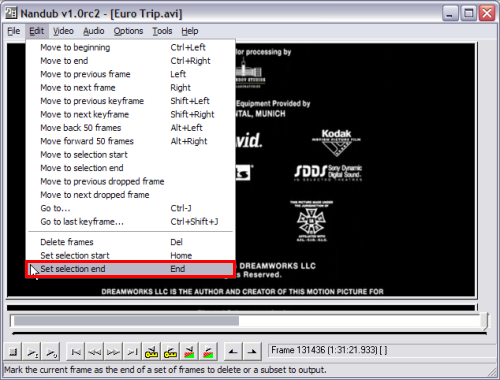Step backward with the rewind arrows icon
This screenshot has width=500, height=380.
[x=95, y=352]
